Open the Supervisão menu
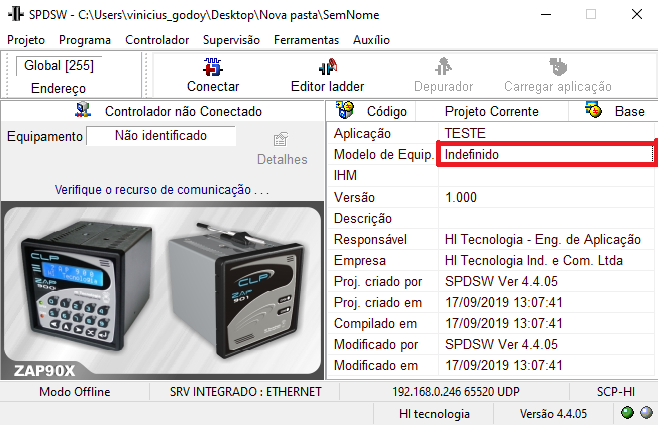The image size is (658, 425). [231, 40]
